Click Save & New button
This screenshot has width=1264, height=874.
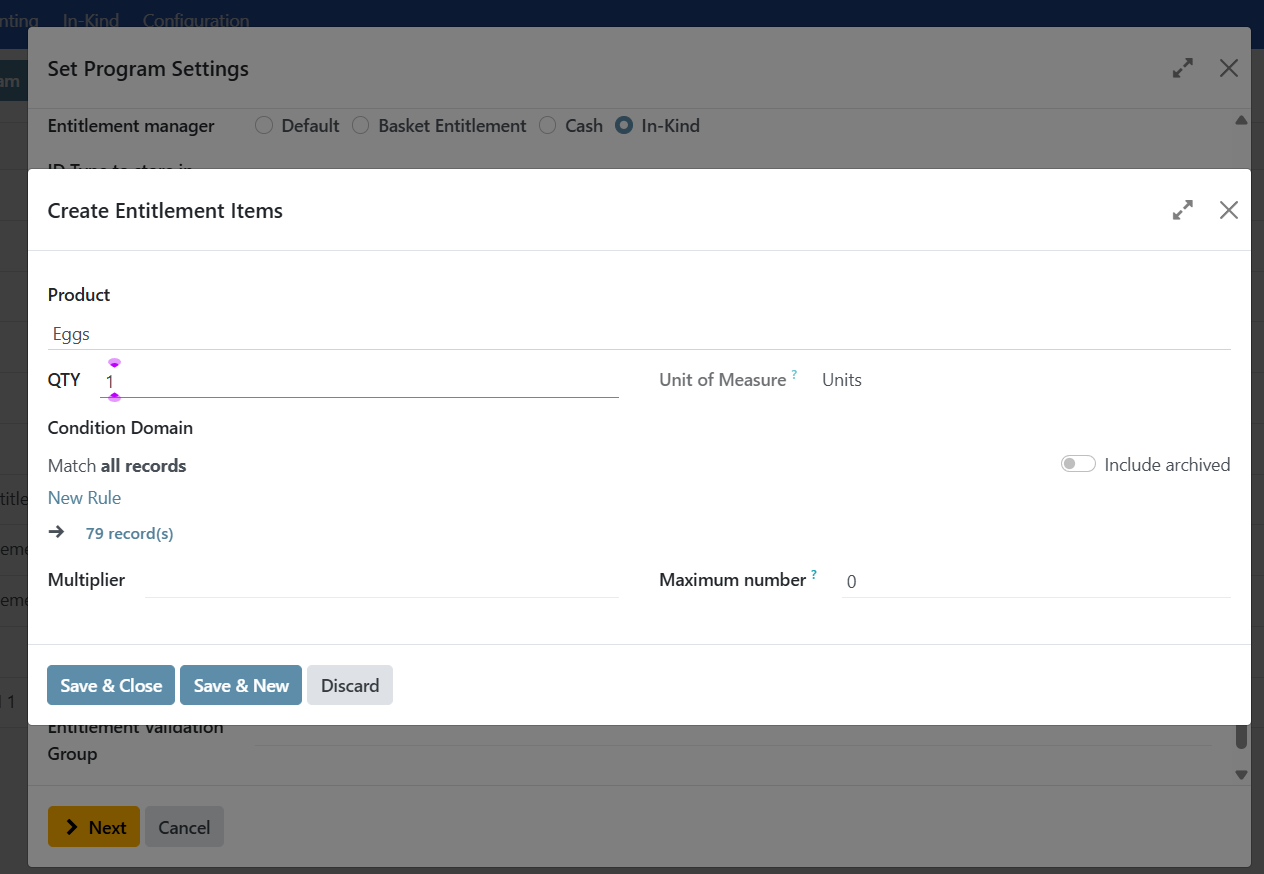241,686
